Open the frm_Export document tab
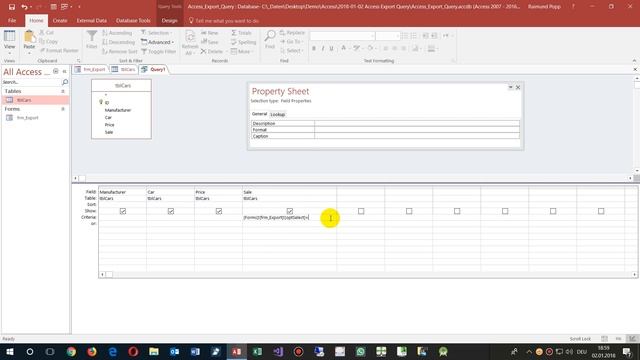Viewport: 640px width, 360px height. [90, 69]
